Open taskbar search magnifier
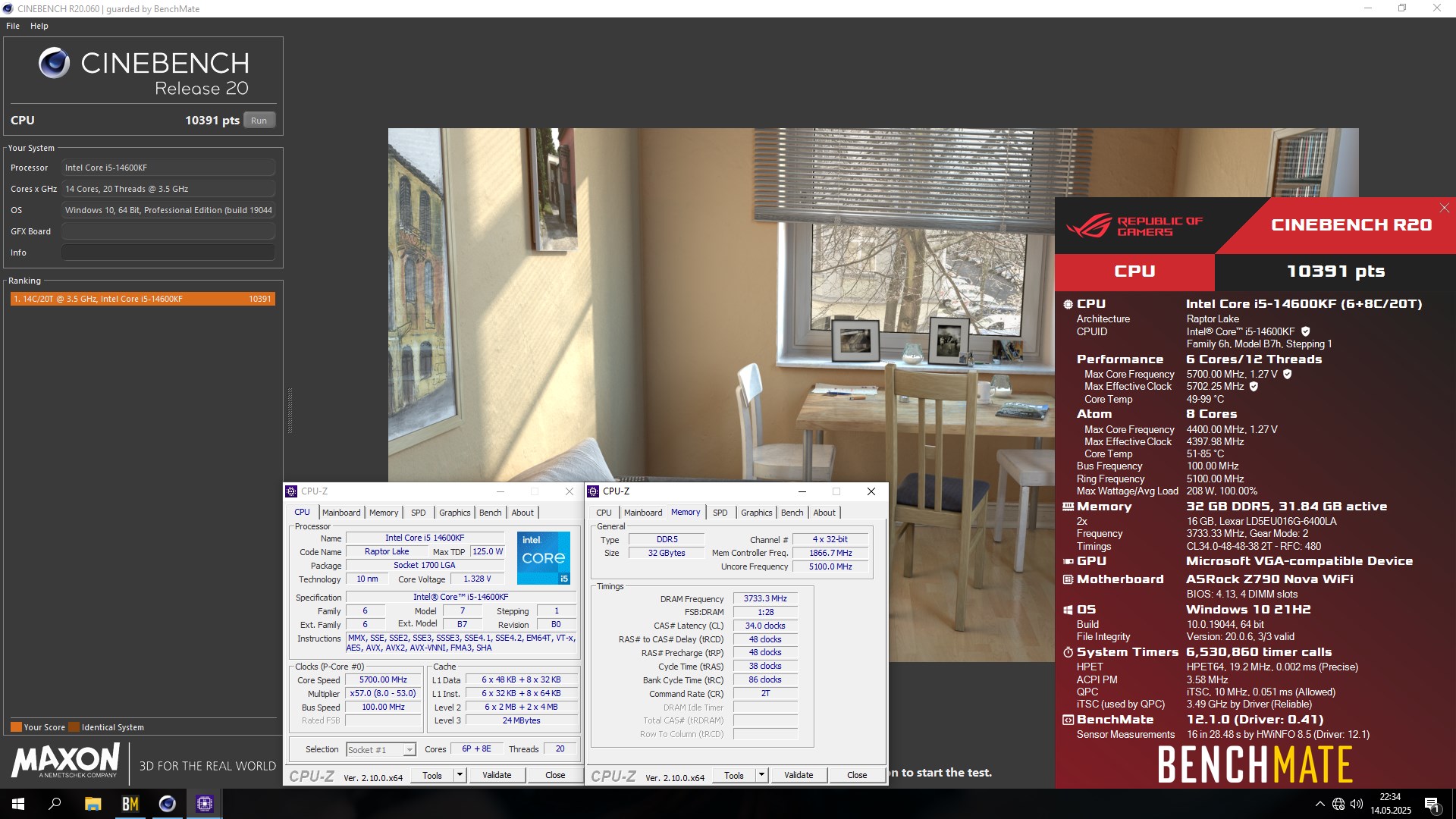Screen dimensions: 1456x819 [x=55, y=804]
